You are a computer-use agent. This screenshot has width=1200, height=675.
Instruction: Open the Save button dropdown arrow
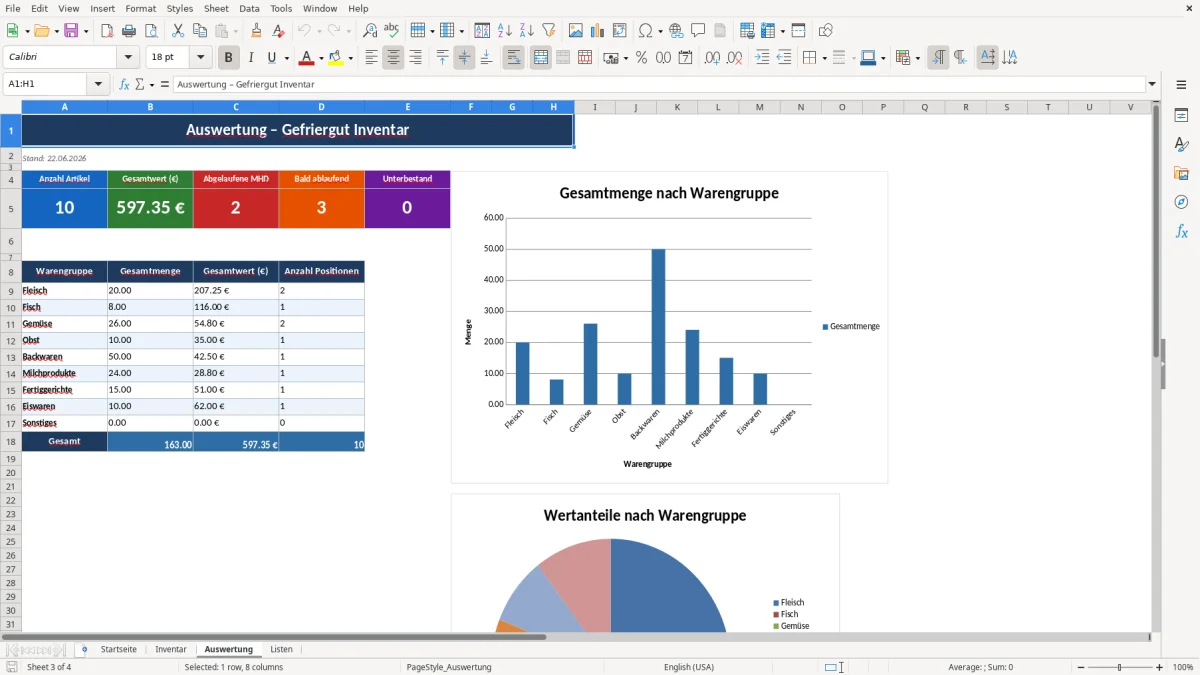pyautogui.click(x=85, y=31)
